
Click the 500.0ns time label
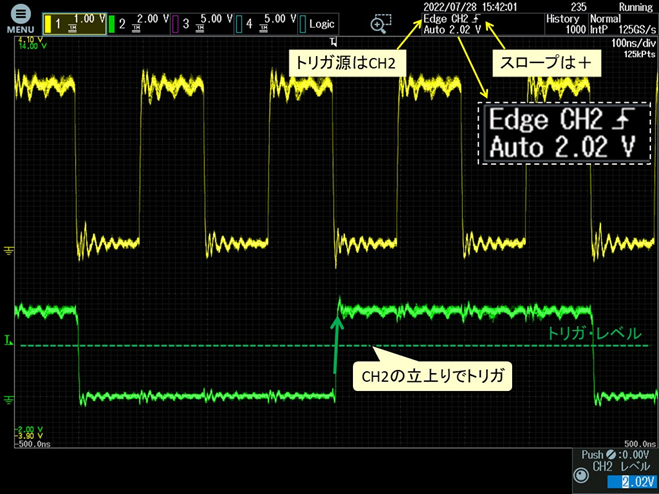[x=640, y=444]
